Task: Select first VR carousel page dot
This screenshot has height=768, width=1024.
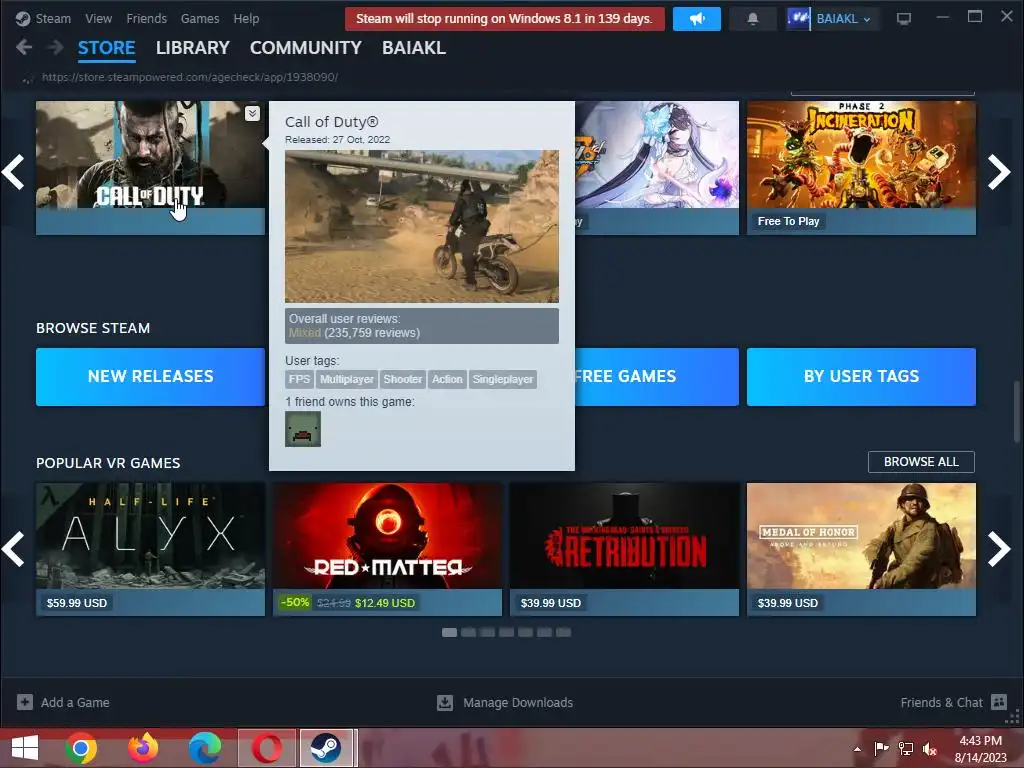Action: [x=449, y=632]
